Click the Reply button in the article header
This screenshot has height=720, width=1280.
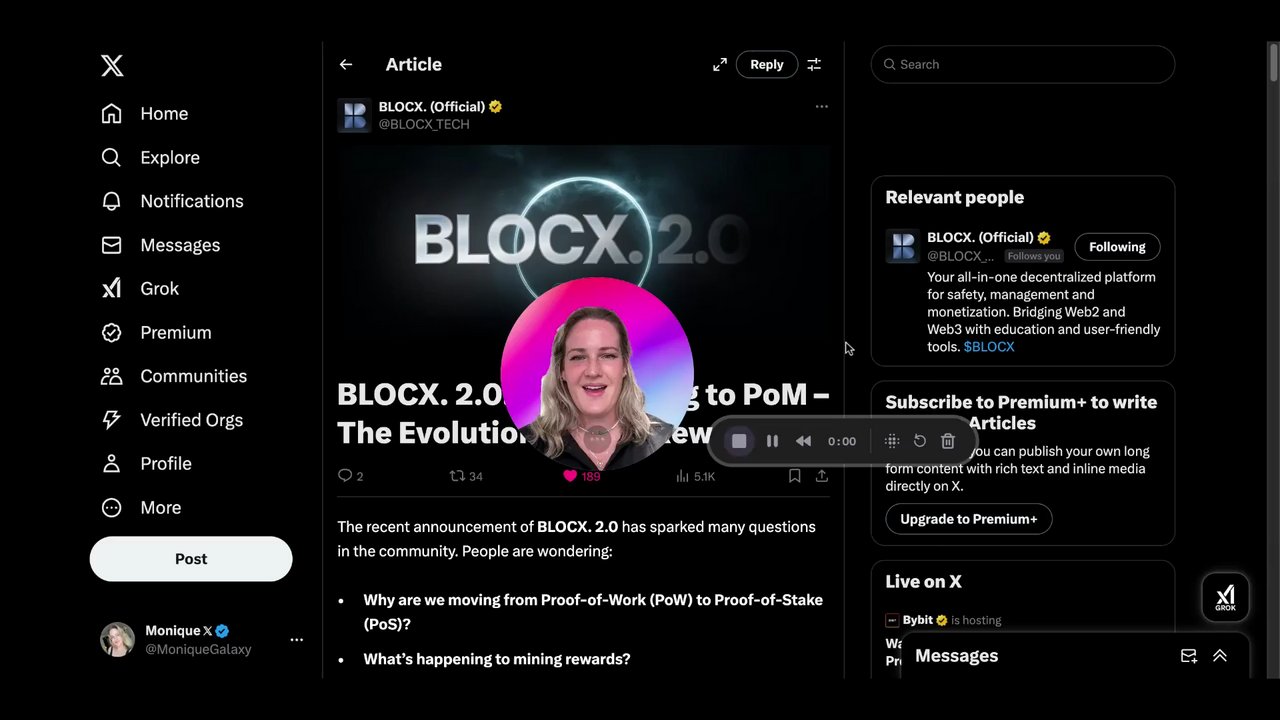(767, 64)
